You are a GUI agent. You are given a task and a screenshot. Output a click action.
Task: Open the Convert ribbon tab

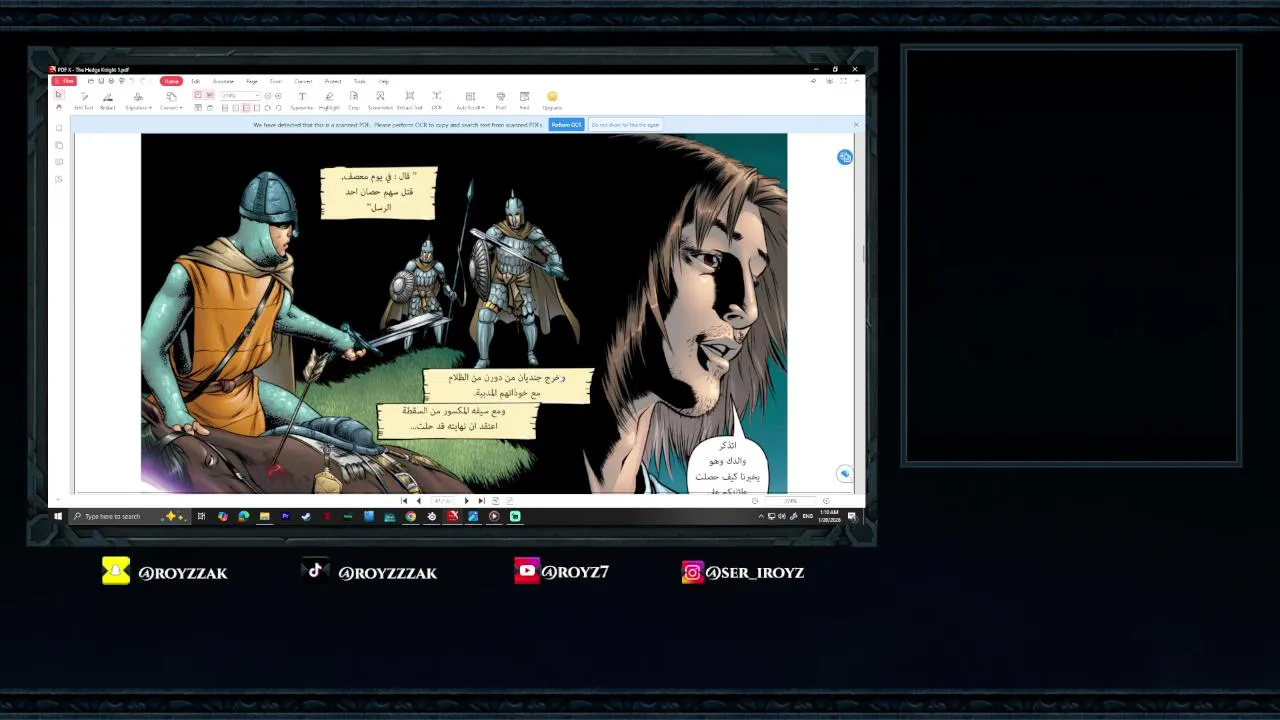(x=303, y=81)
